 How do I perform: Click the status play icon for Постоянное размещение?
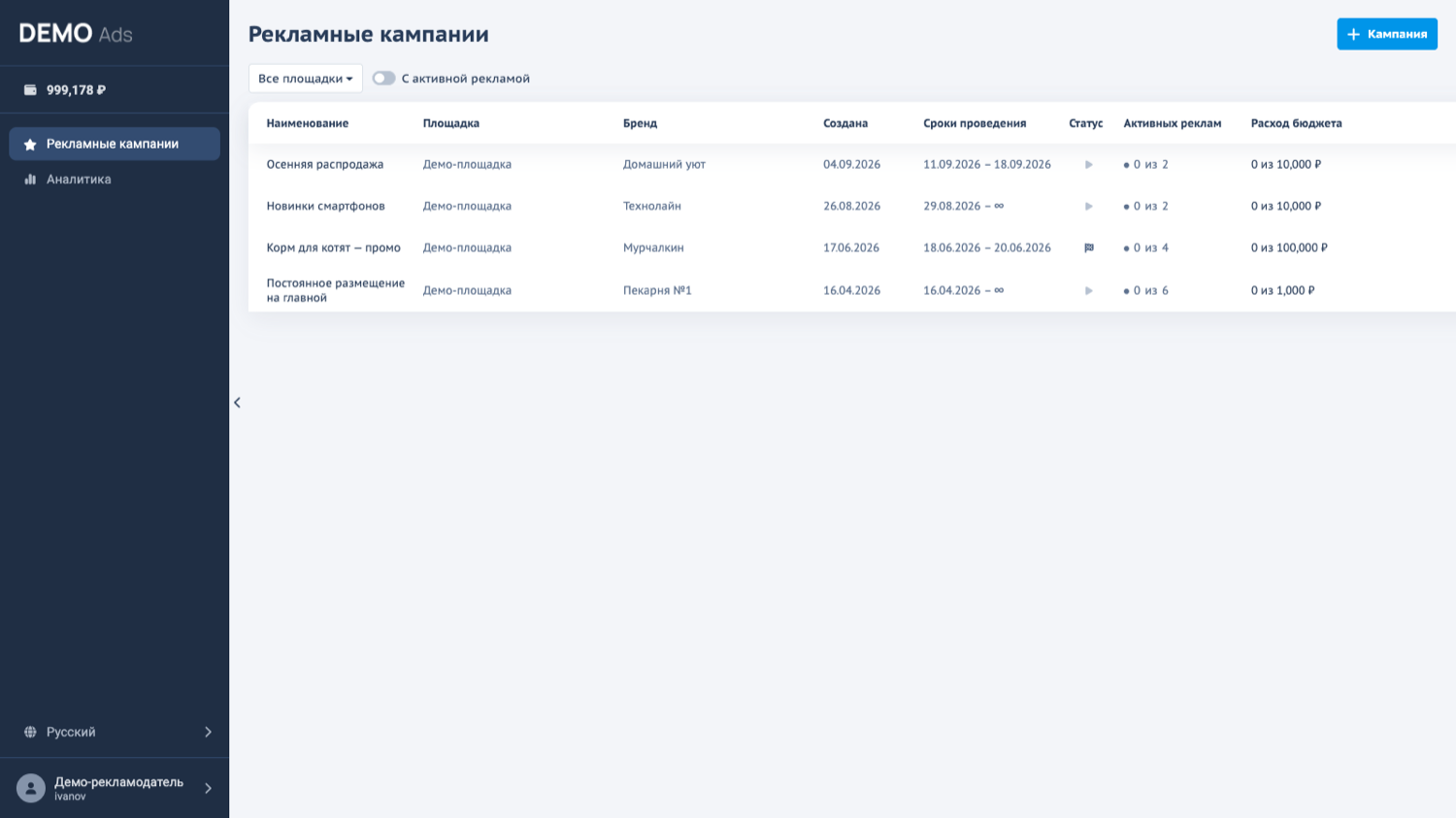click(1089, 291)
